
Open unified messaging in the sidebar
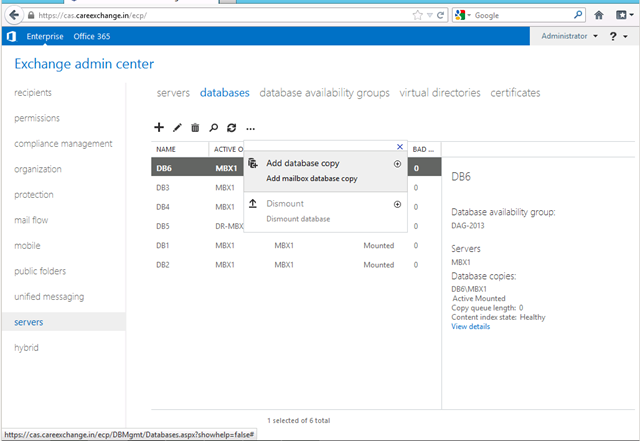click(49, 297)
